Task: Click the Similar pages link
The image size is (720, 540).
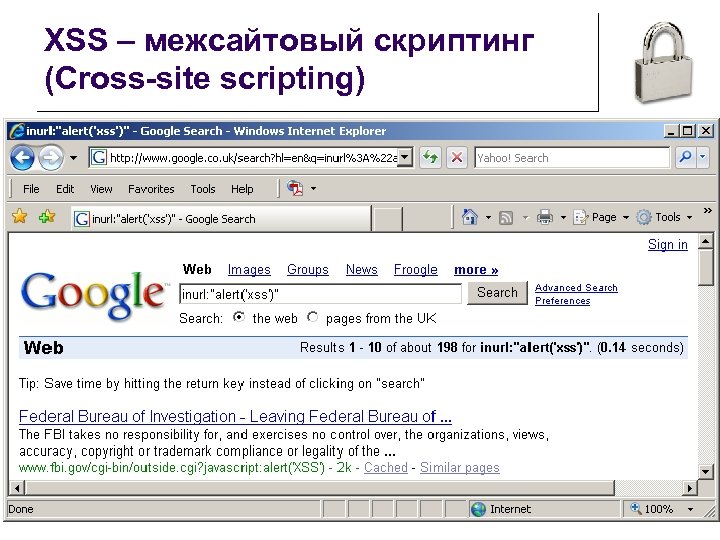Action: pos(460,467)
